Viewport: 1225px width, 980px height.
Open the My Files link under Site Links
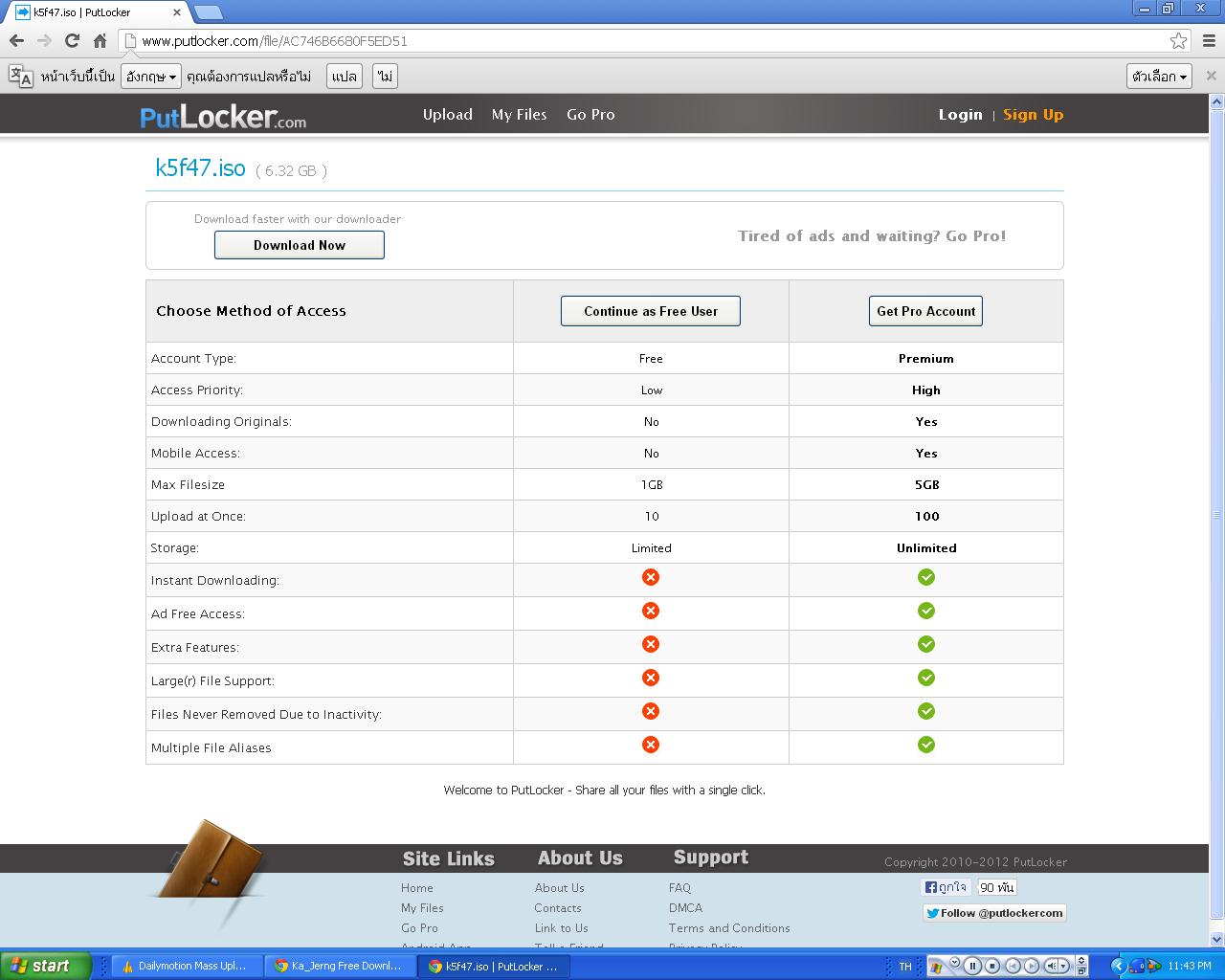[422, 908]
